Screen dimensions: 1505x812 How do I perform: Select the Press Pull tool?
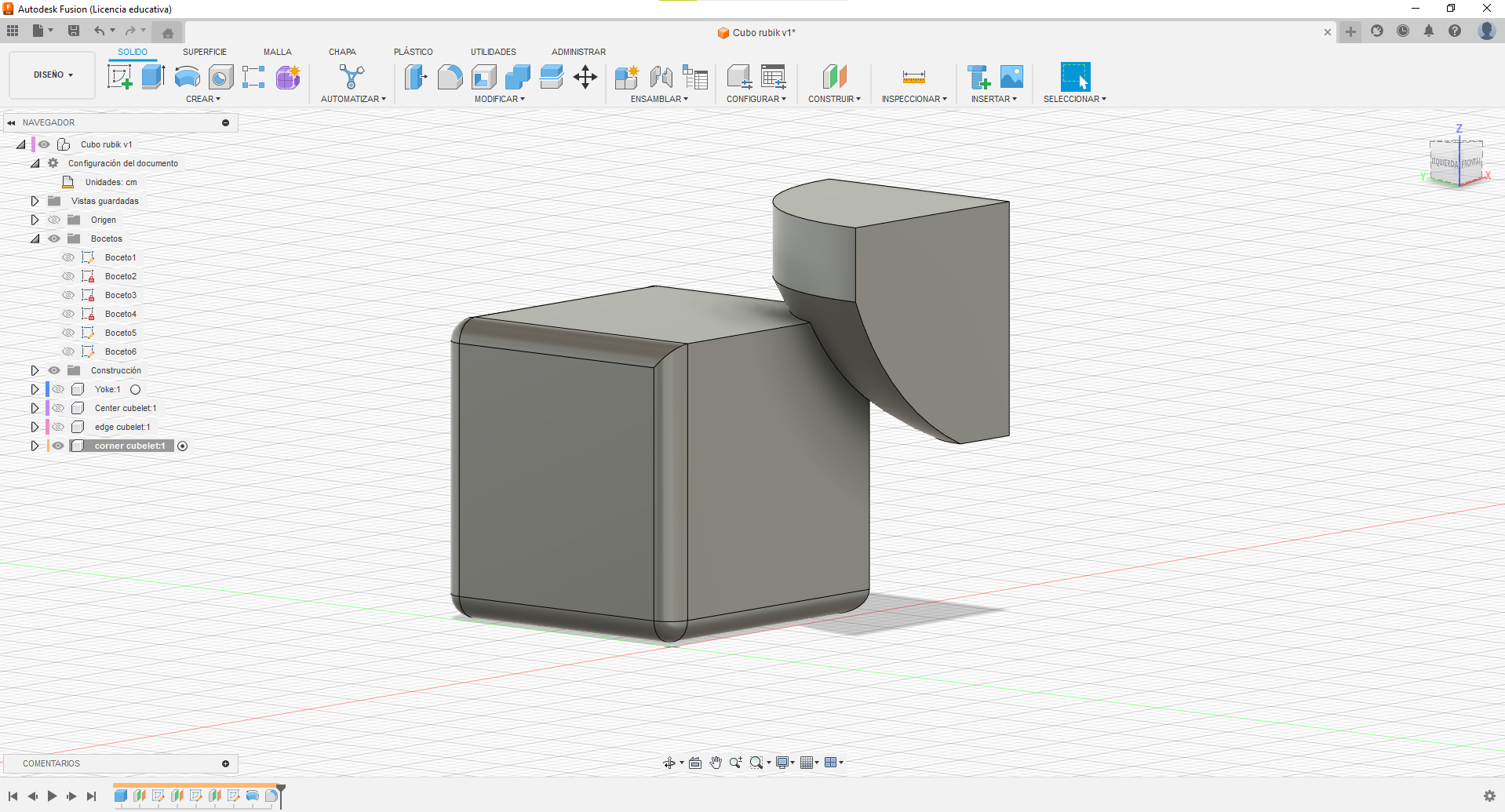point(416,77)
